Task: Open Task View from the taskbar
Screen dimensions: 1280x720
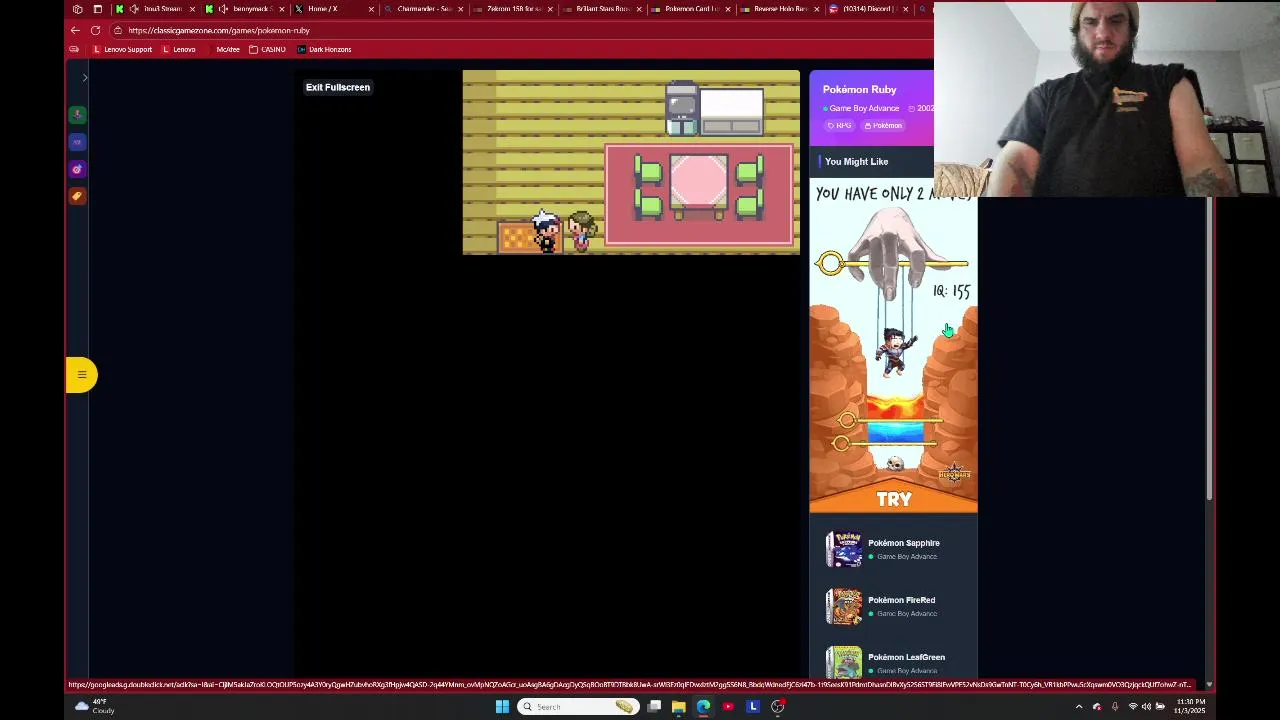Action: [x=654, y=707]
